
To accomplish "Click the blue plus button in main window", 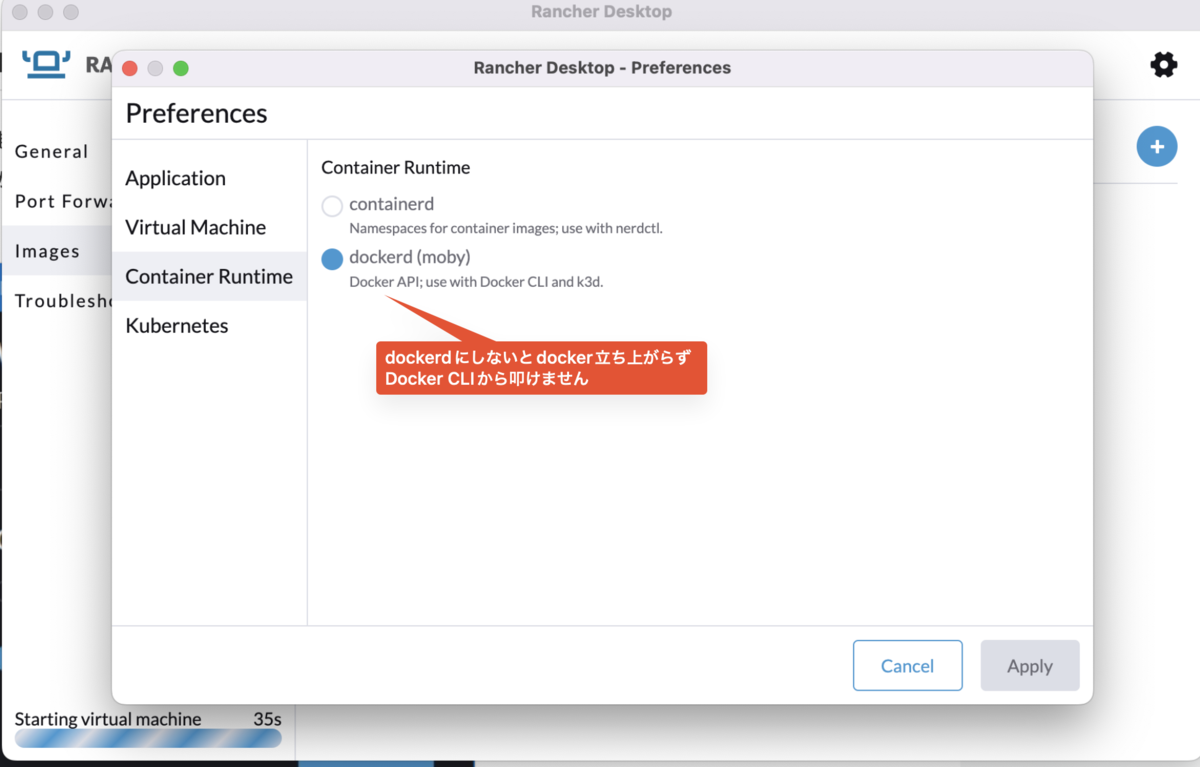I will point(1157,147).
